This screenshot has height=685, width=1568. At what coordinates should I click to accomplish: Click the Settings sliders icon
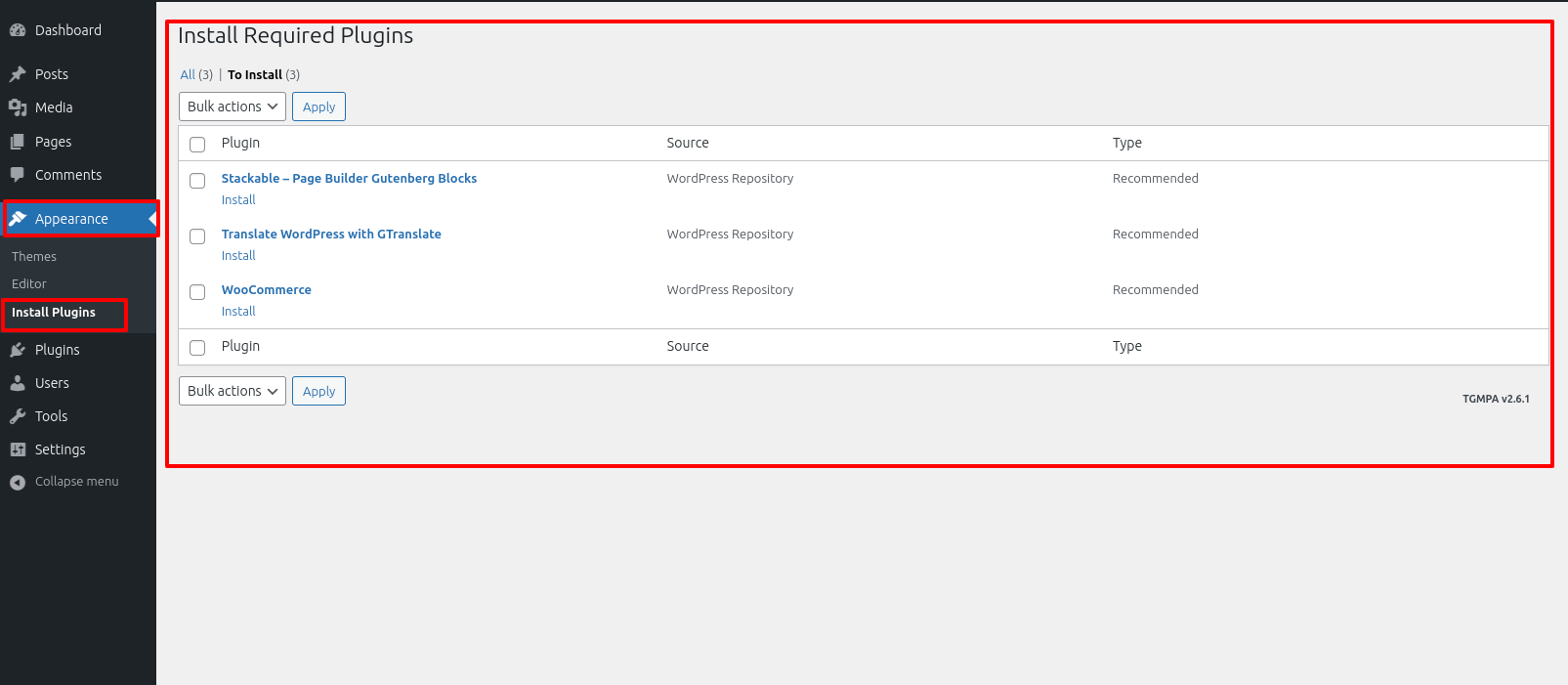(x=18, y=450)
